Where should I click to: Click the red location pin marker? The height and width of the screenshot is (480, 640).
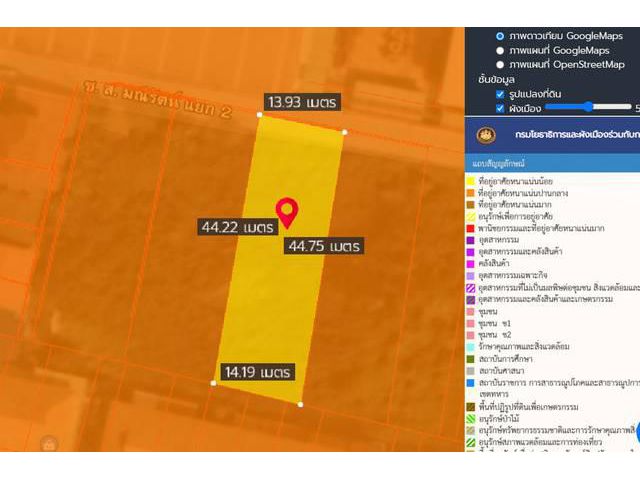click(x=287, y=211)
